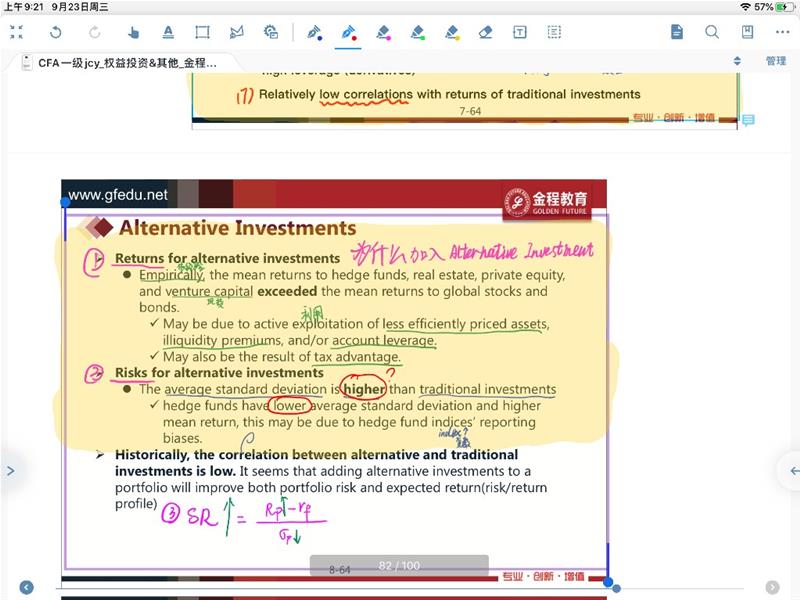Screen dimensions: 800x600
Task: Tap the bottom-right grey circle button
Action: [772, 587]
